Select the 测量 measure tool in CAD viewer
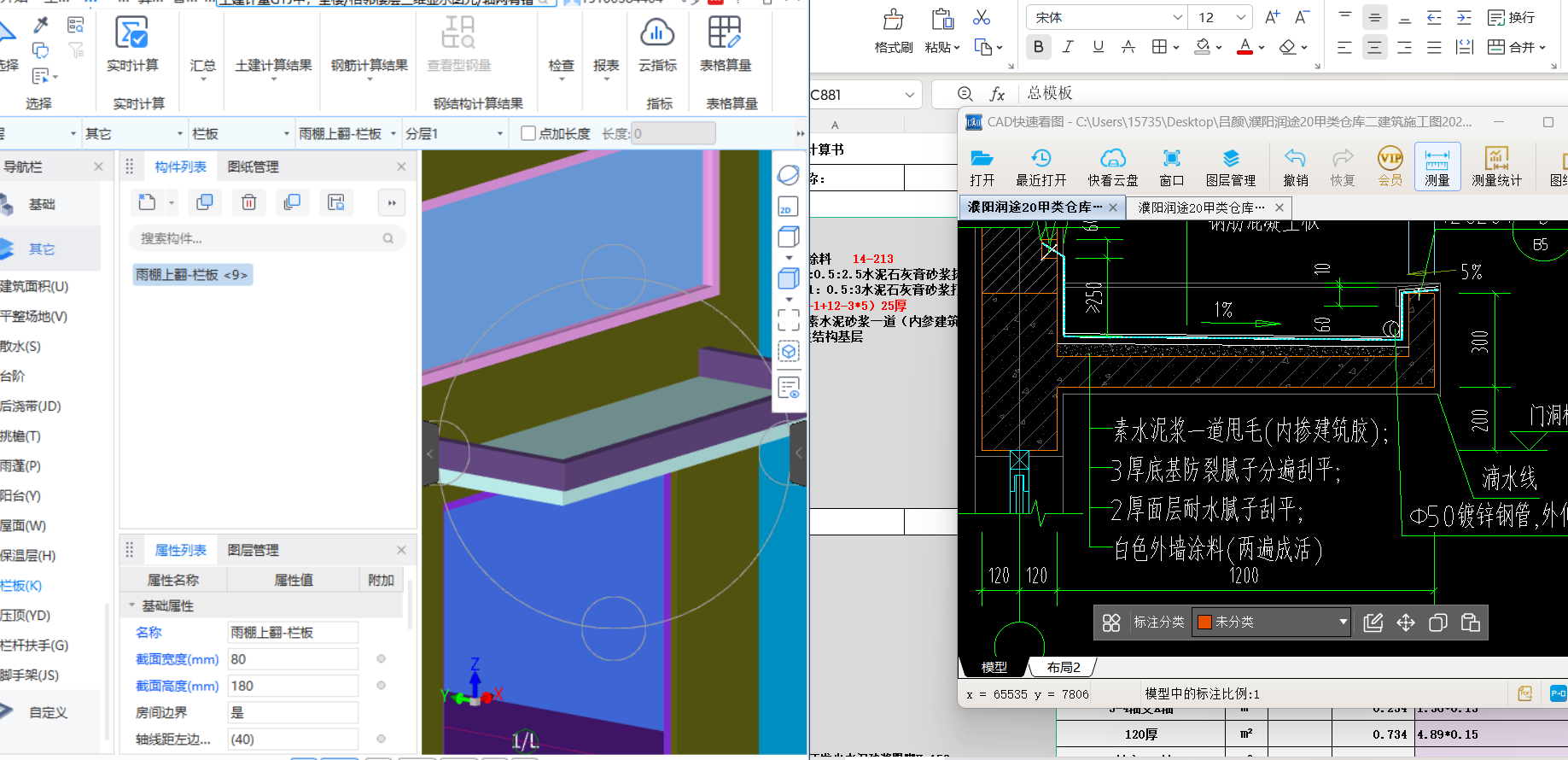This screenshot has height=760, width=1568. [1437, 166]
